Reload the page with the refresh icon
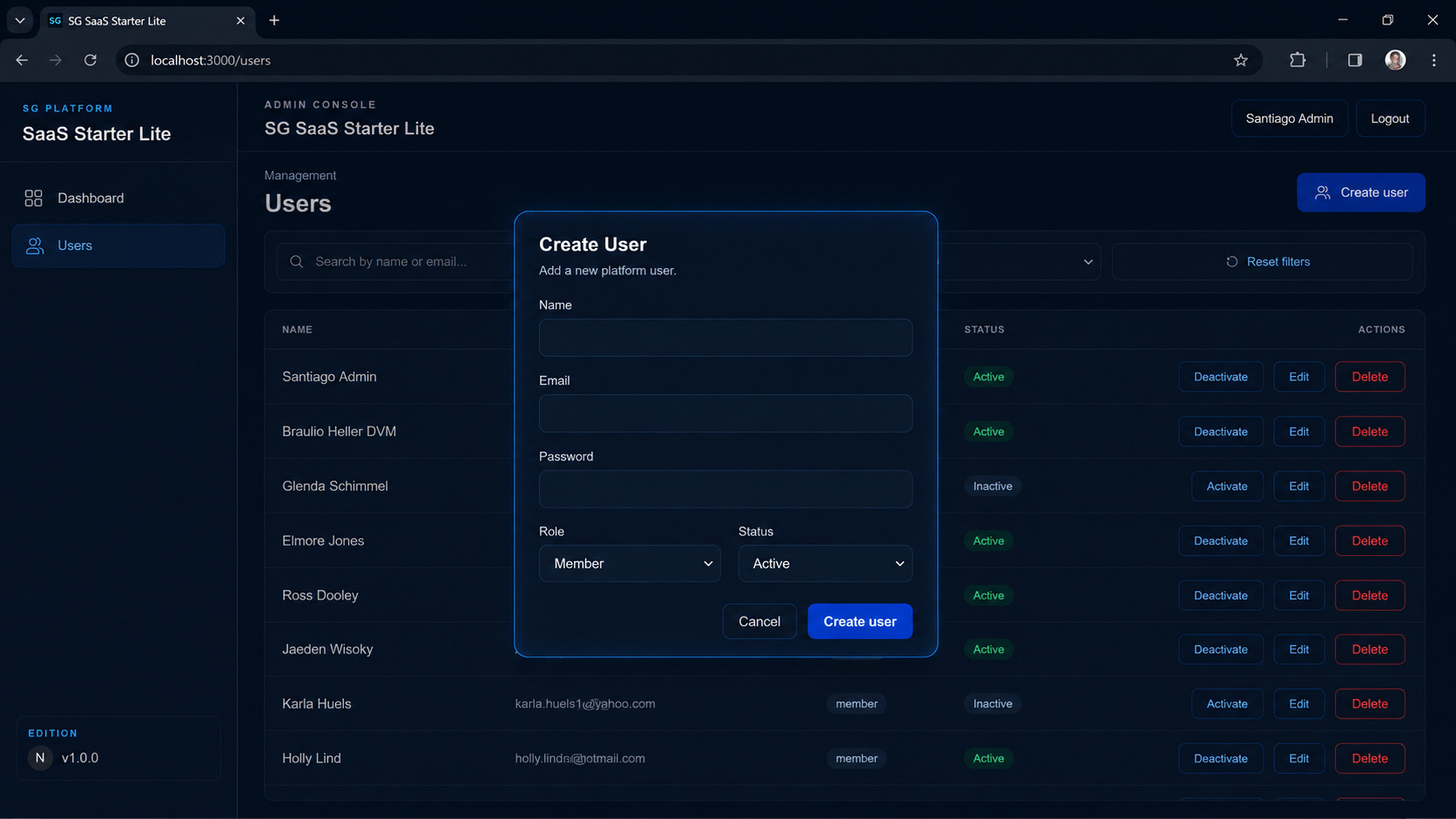The height and width of the screenshot is (819, 1456). coord(91,60)
